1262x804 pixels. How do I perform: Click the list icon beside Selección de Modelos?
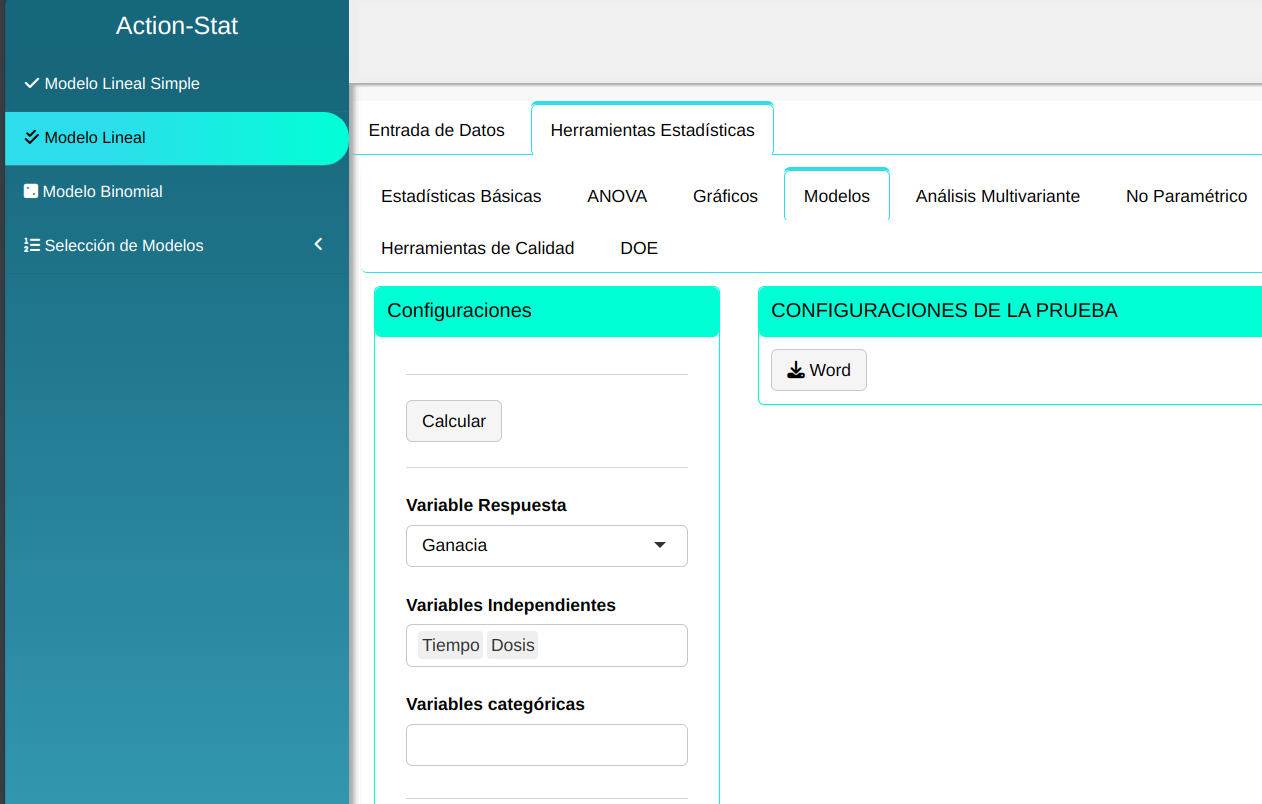click(x=31, y=245)
